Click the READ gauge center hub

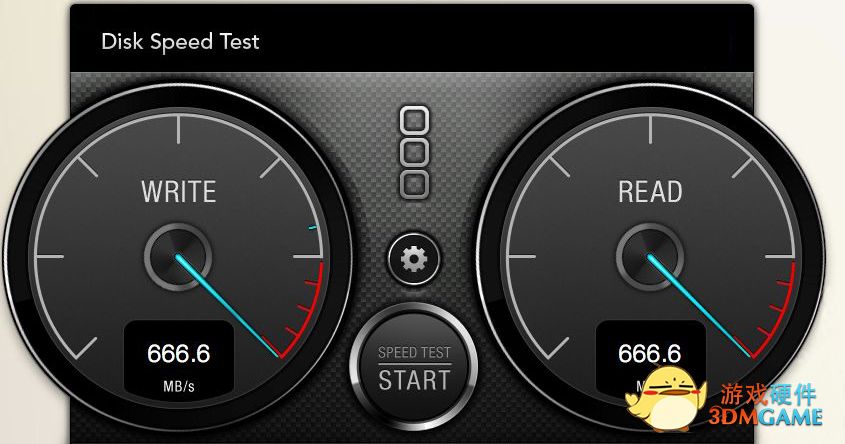pos(649,257)
